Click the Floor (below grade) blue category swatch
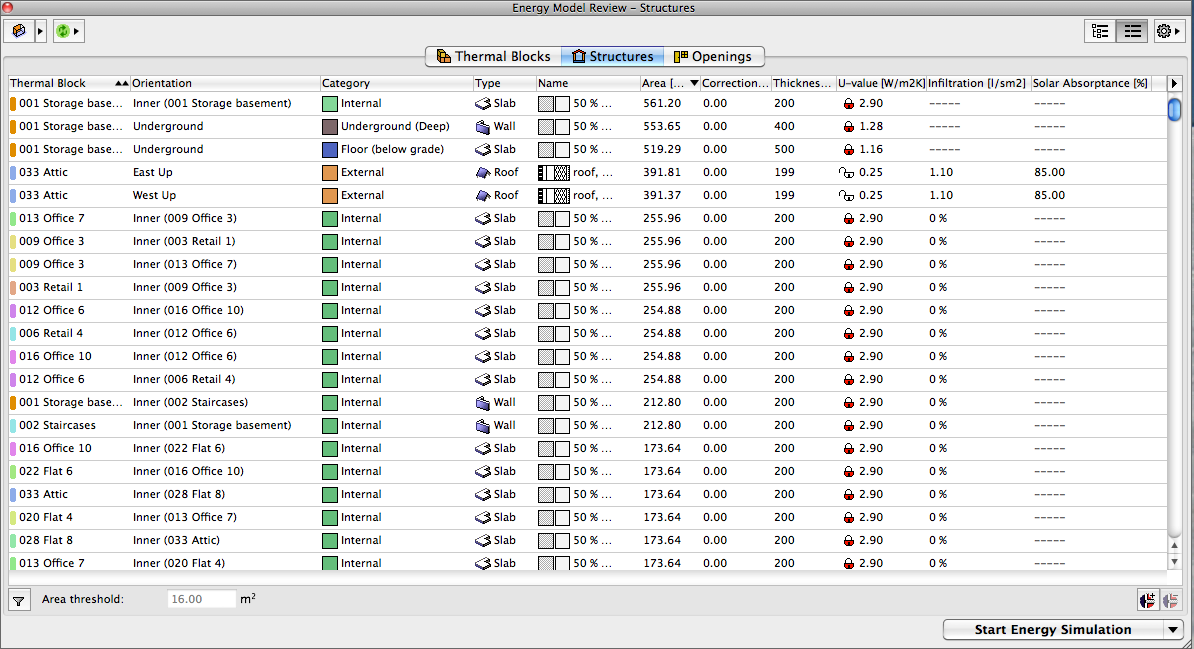 coord(330,149)
